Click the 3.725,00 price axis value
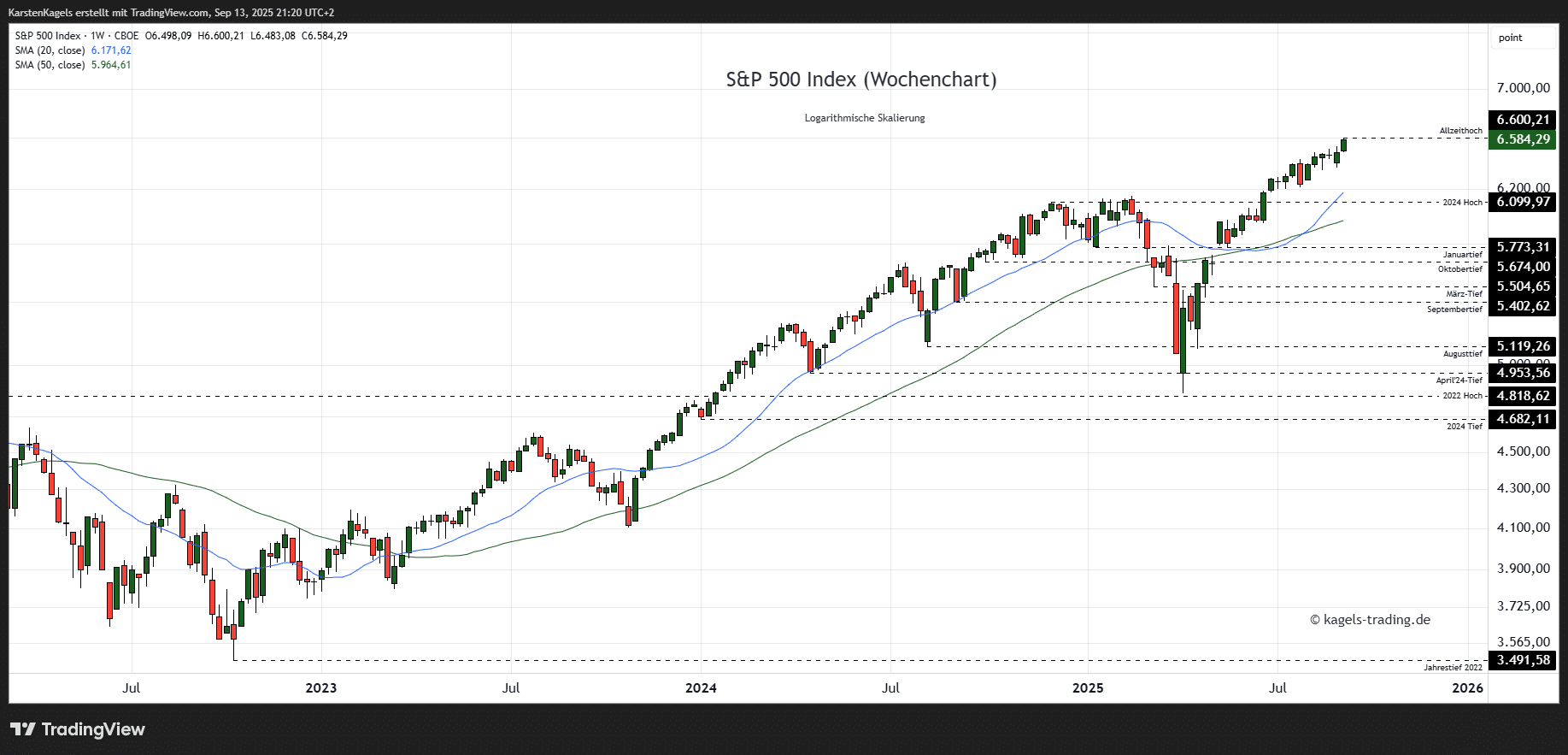Screen dimensions: 1568x755 pos(1524,606)
